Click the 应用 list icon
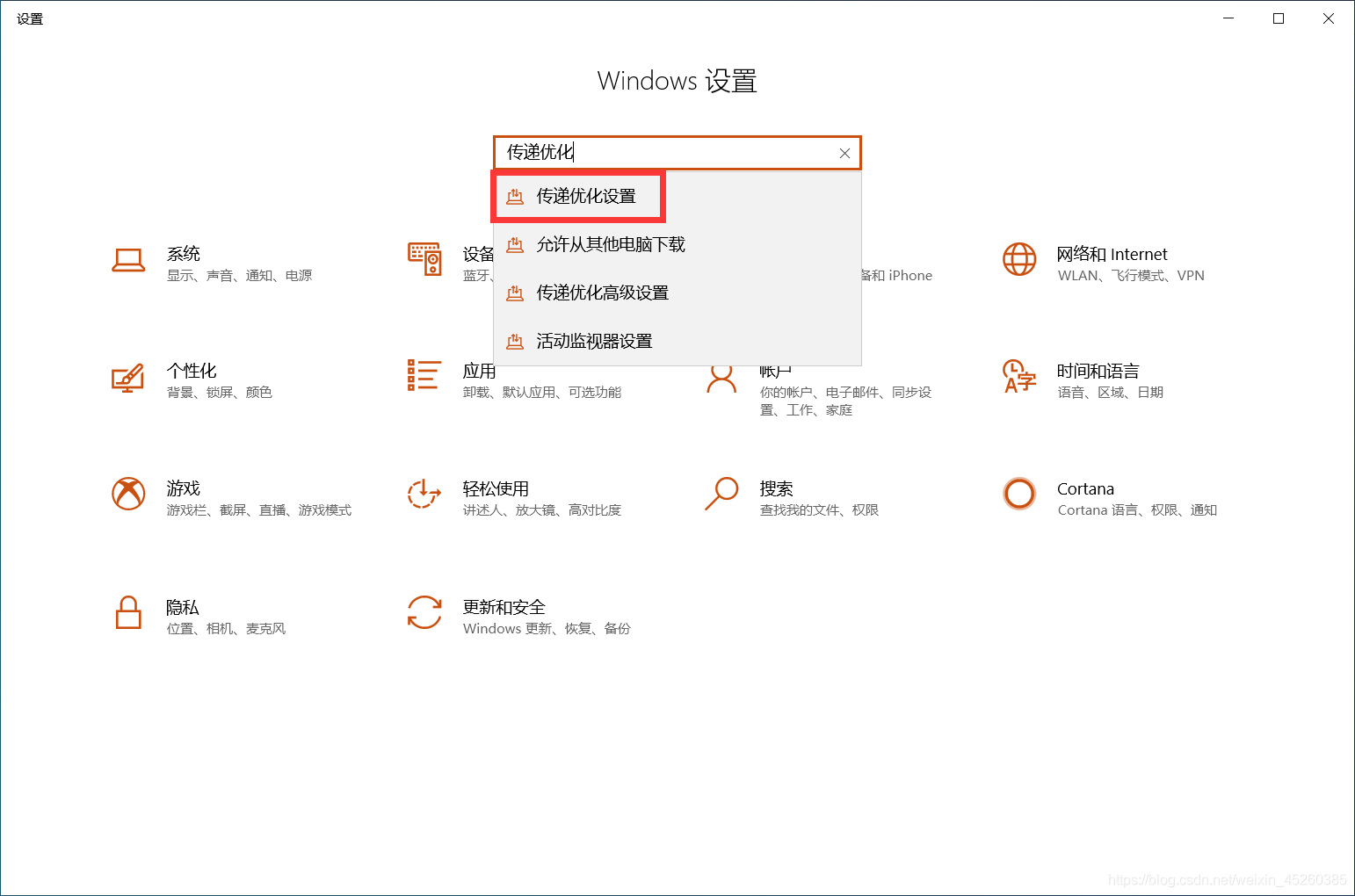 point(424,375)
